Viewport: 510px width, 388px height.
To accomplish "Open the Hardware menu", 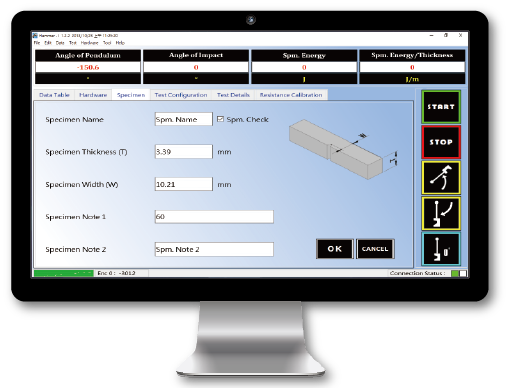I will pos(89,43).
